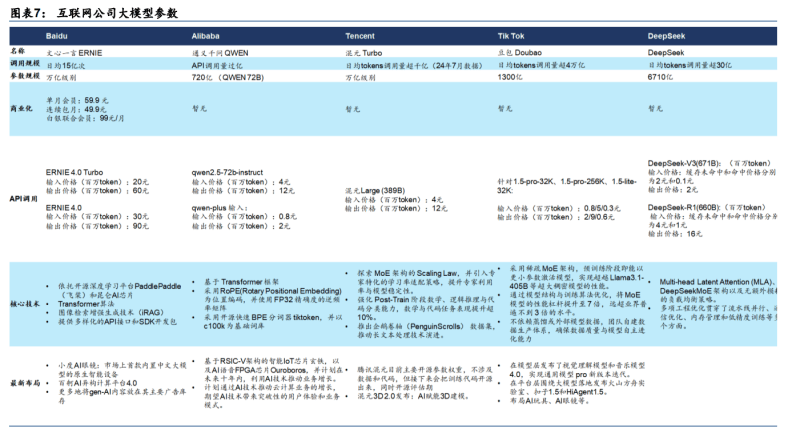Screen dimensions: 800x429
Task: Click the 调用规模 row label
Action: coord(25,63)
